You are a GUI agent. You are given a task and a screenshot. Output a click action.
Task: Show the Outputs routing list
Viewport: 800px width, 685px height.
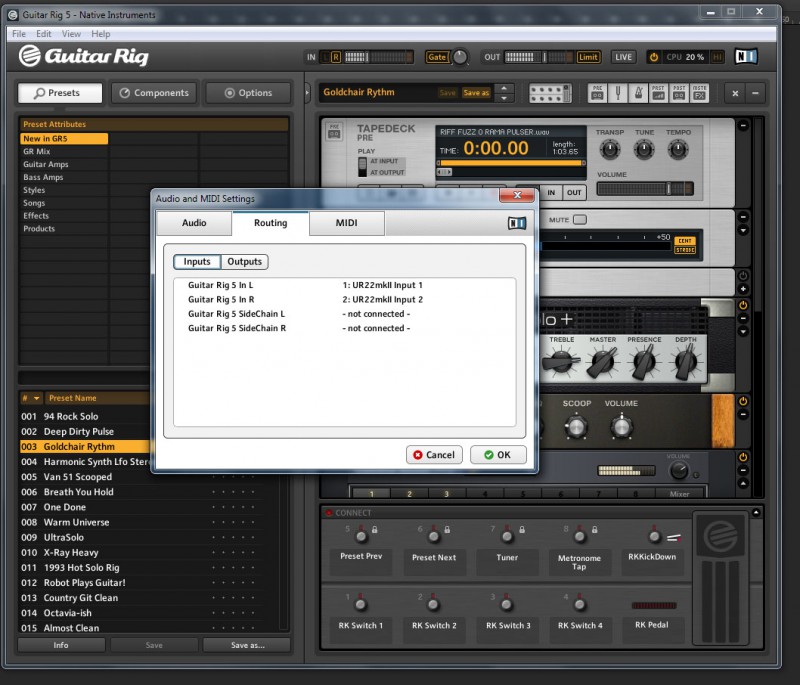[x=244, y=262]
